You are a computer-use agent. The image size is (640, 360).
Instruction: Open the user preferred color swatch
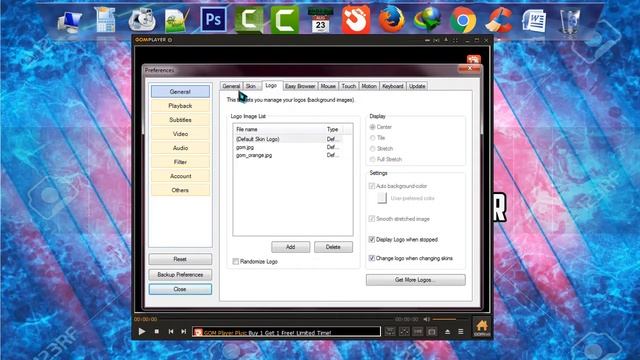(382, 198)
